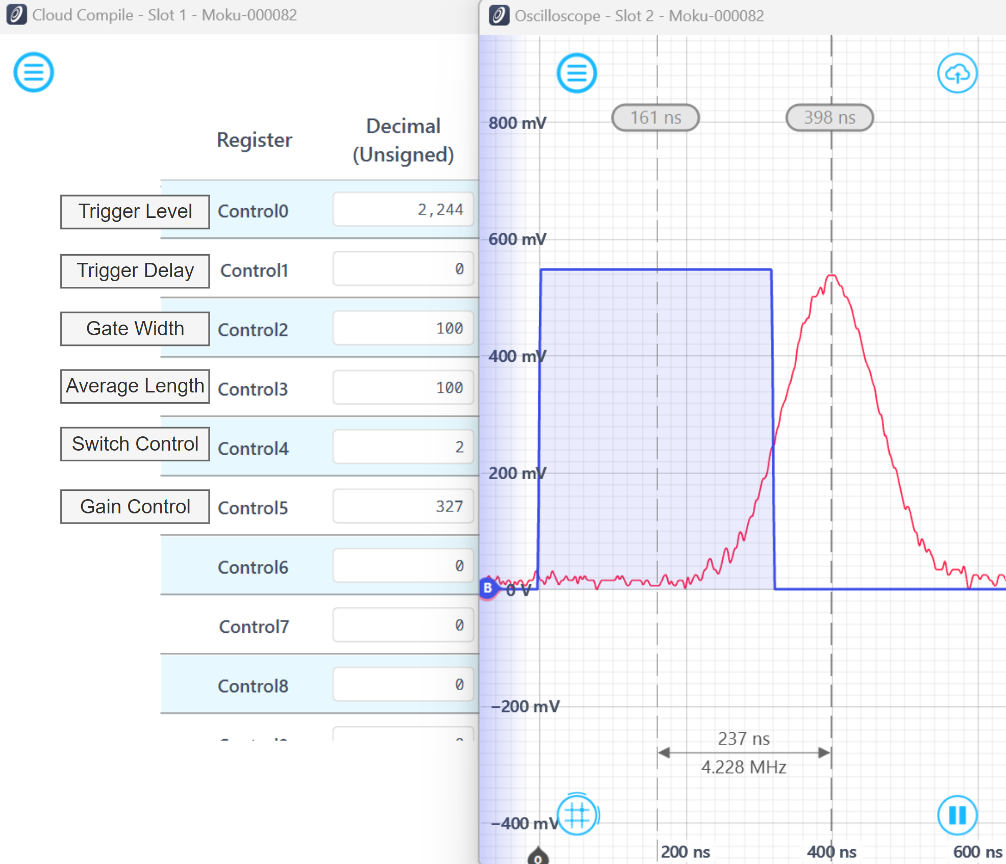Viewport: 1006px width, 864px height.
Task: Click the Control5 field showing 327
Action: pos(403,506)
